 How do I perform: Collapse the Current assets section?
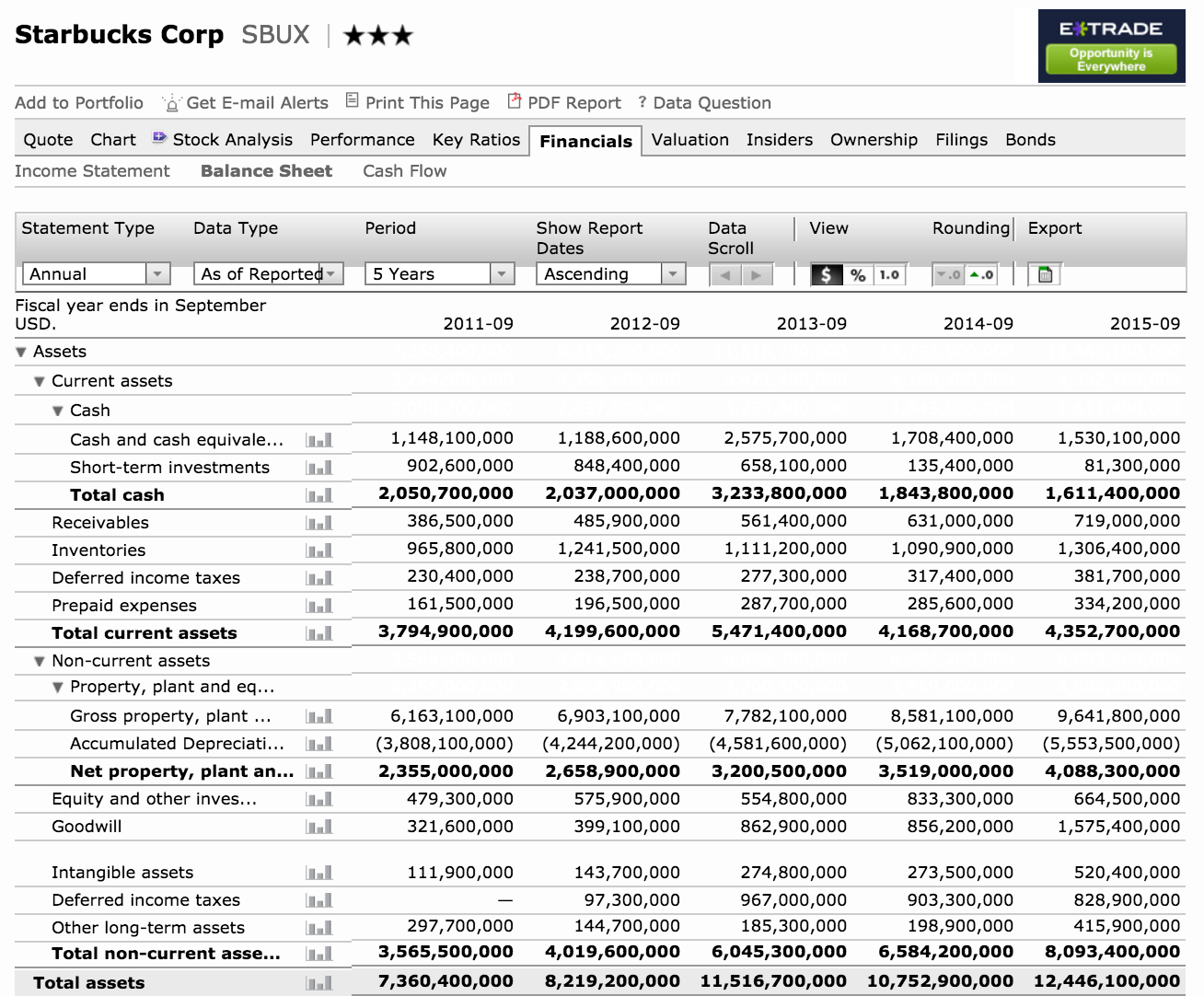click(x=40, y=381)
